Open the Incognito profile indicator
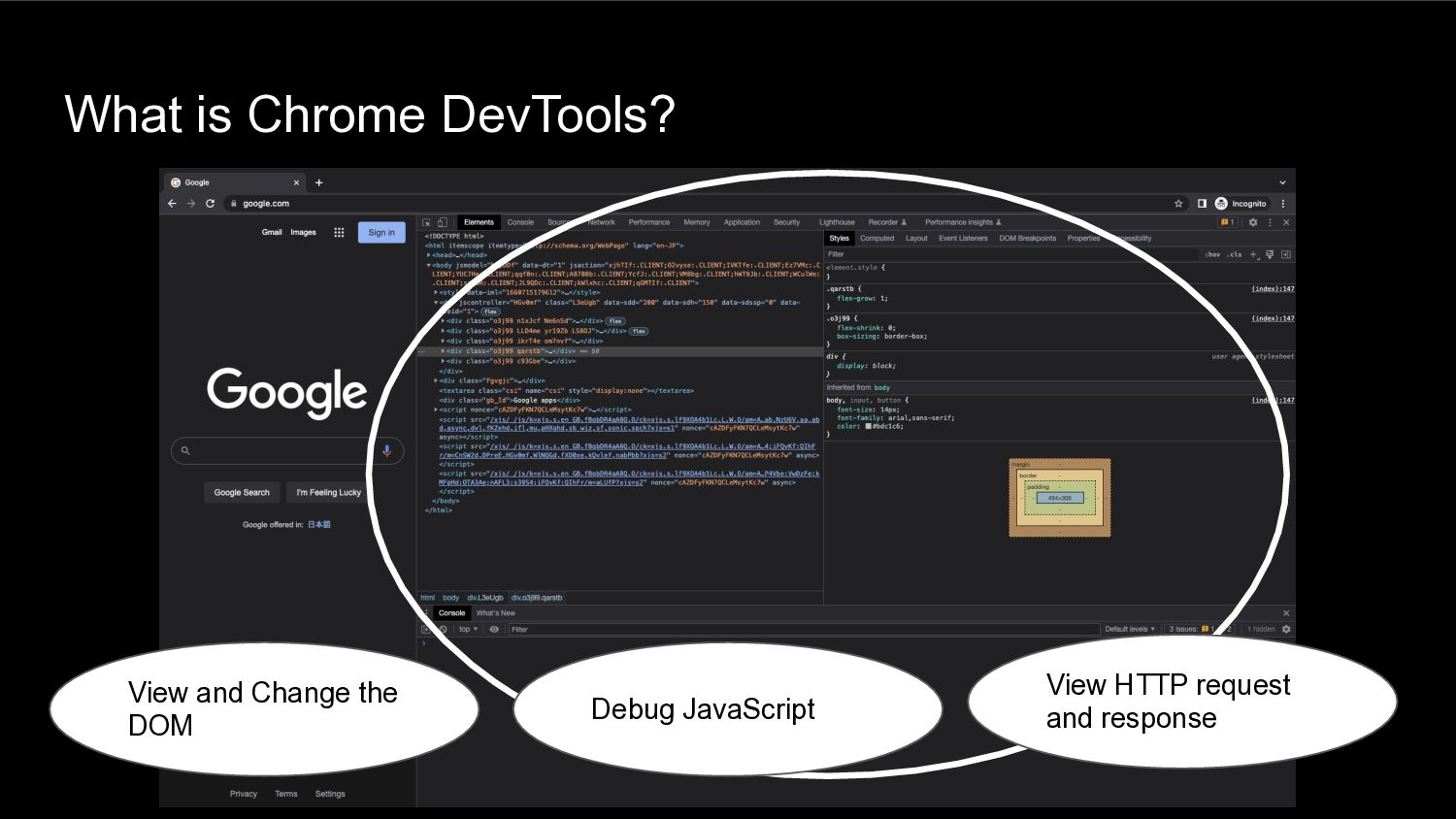Viewport: 1456px width, 819px height. 1241,204
